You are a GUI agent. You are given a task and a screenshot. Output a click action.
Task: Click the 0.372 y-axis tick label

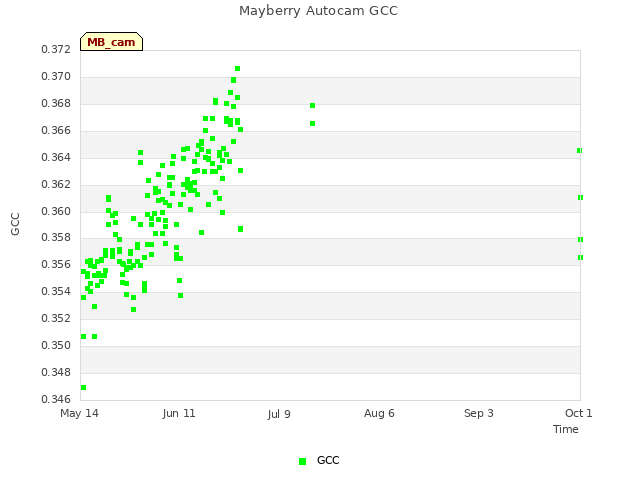(x=56, y=49)
